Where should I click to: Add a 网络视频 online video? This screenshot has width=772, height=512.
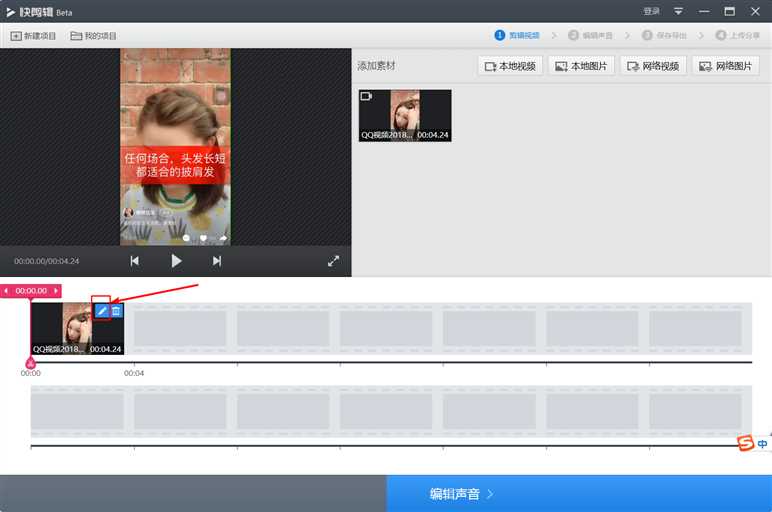pos(653,66)
